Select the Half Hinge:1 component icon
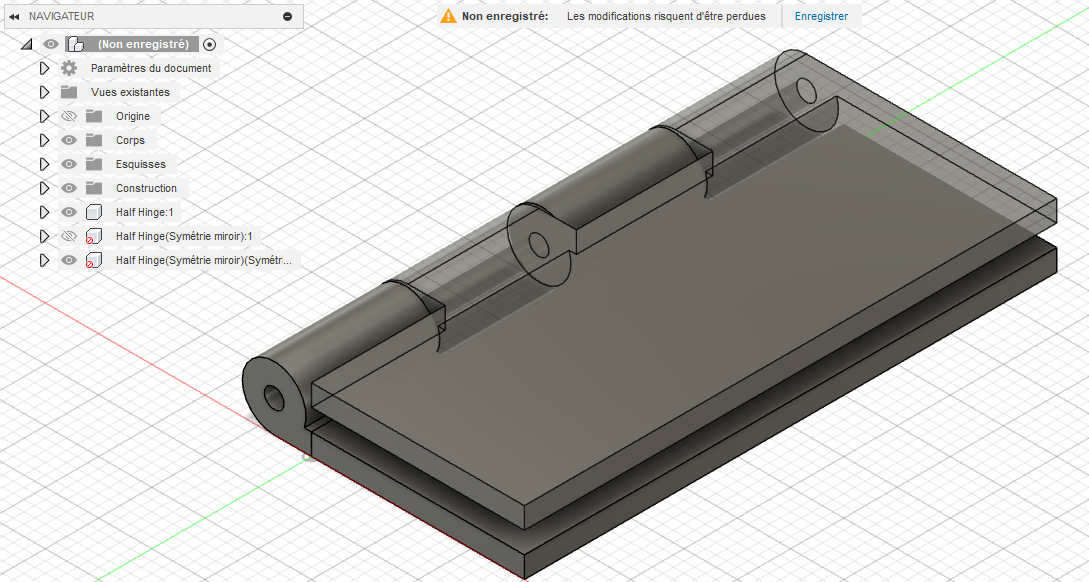Viewport: 1089px width, 582px height. 92,211
